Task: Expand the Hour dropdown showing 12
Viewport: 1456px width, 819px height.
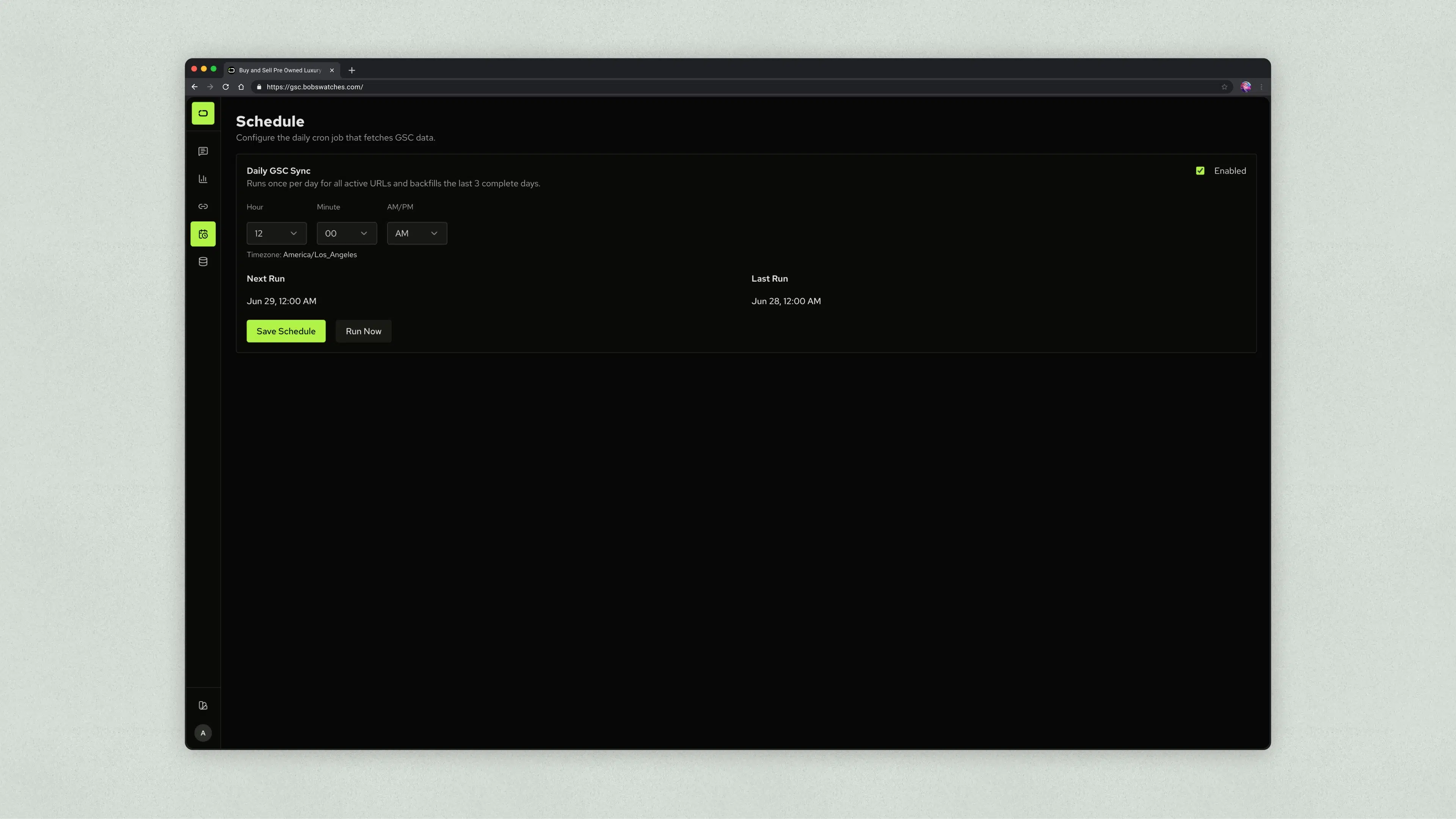Action: [276, 233]
